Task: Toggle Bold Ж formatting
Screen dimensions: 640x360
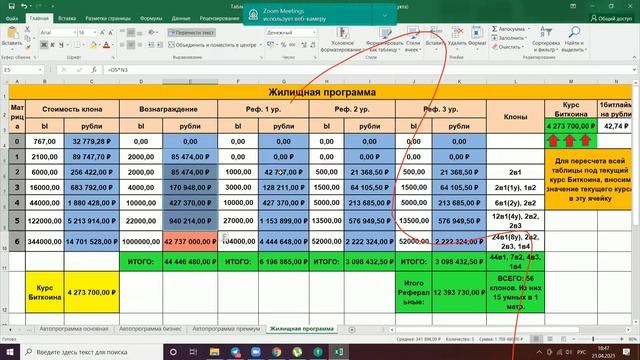Action: click(x=44, y=45)
